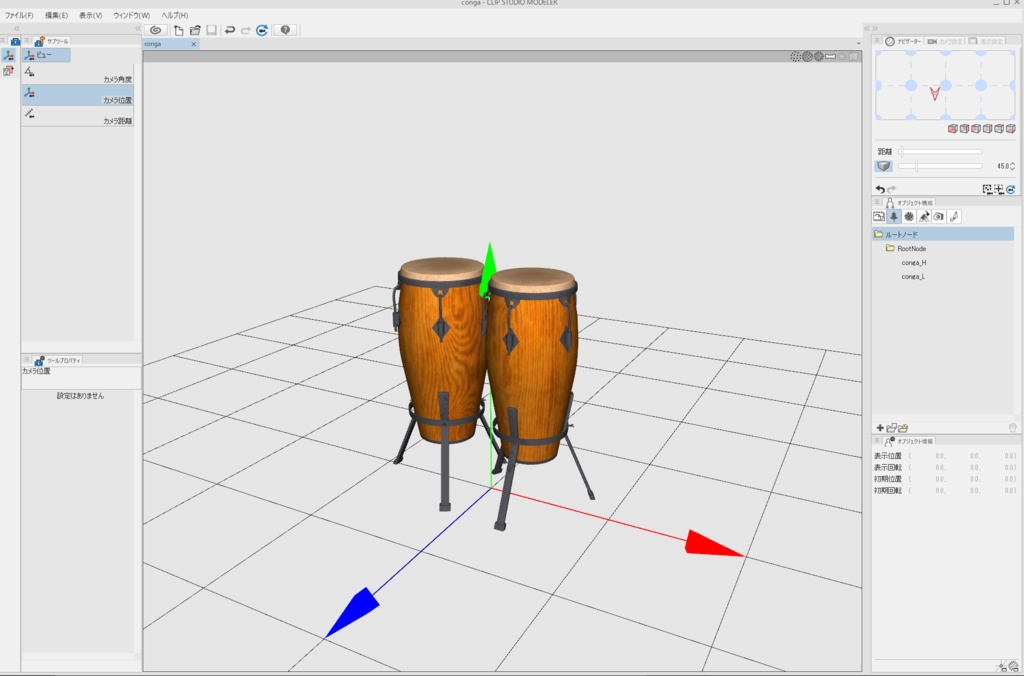
Task: Click the ツールプロパティ panel tab
Action: click(x=58, y=360)
